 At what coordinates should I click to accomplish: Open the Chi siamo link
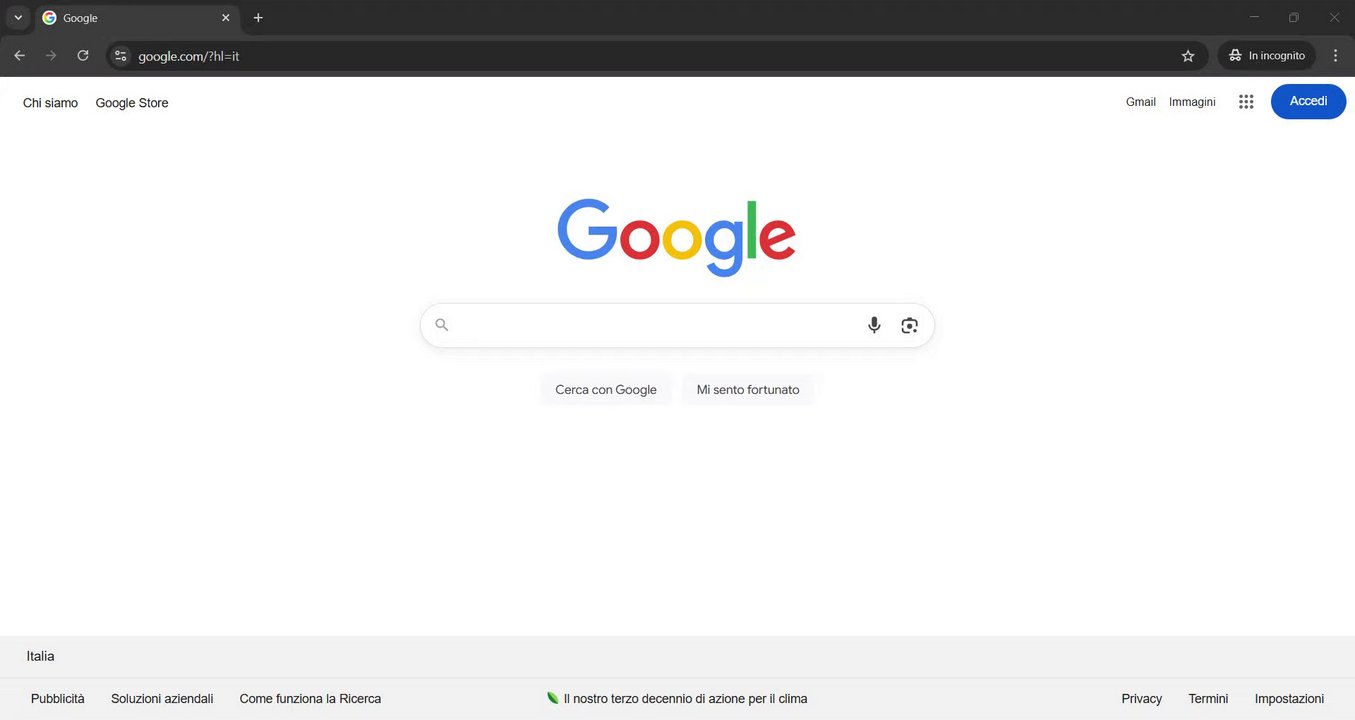coord(50,103)
